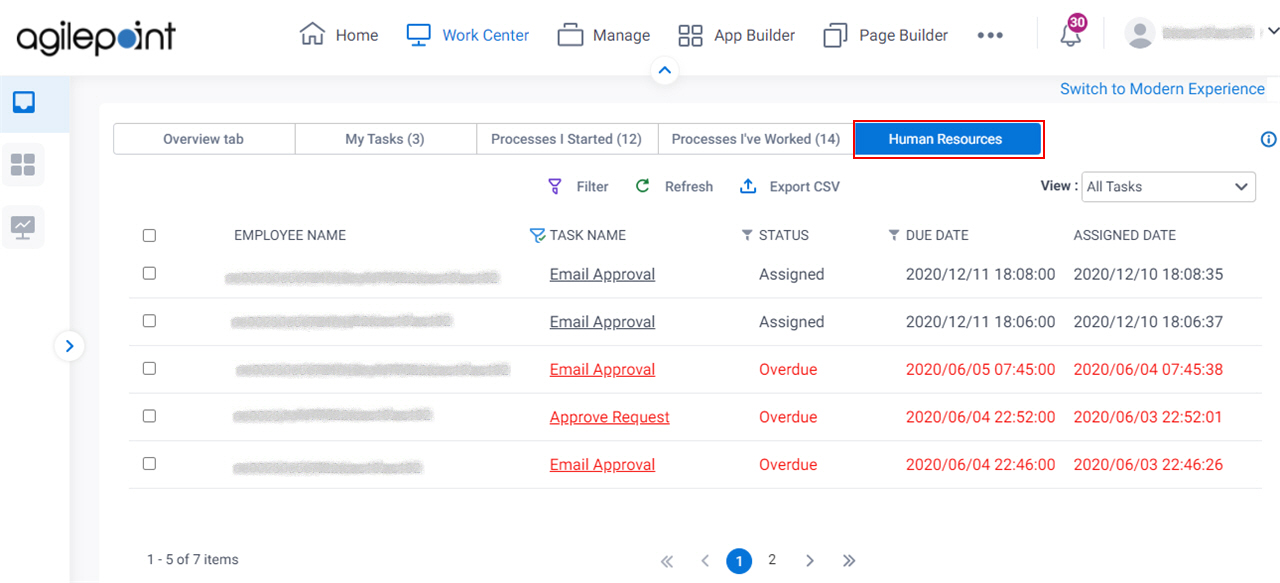Collapse the top navigation with chevron
The width and height of the screenshot is (1280, 583).
(664, 71)
